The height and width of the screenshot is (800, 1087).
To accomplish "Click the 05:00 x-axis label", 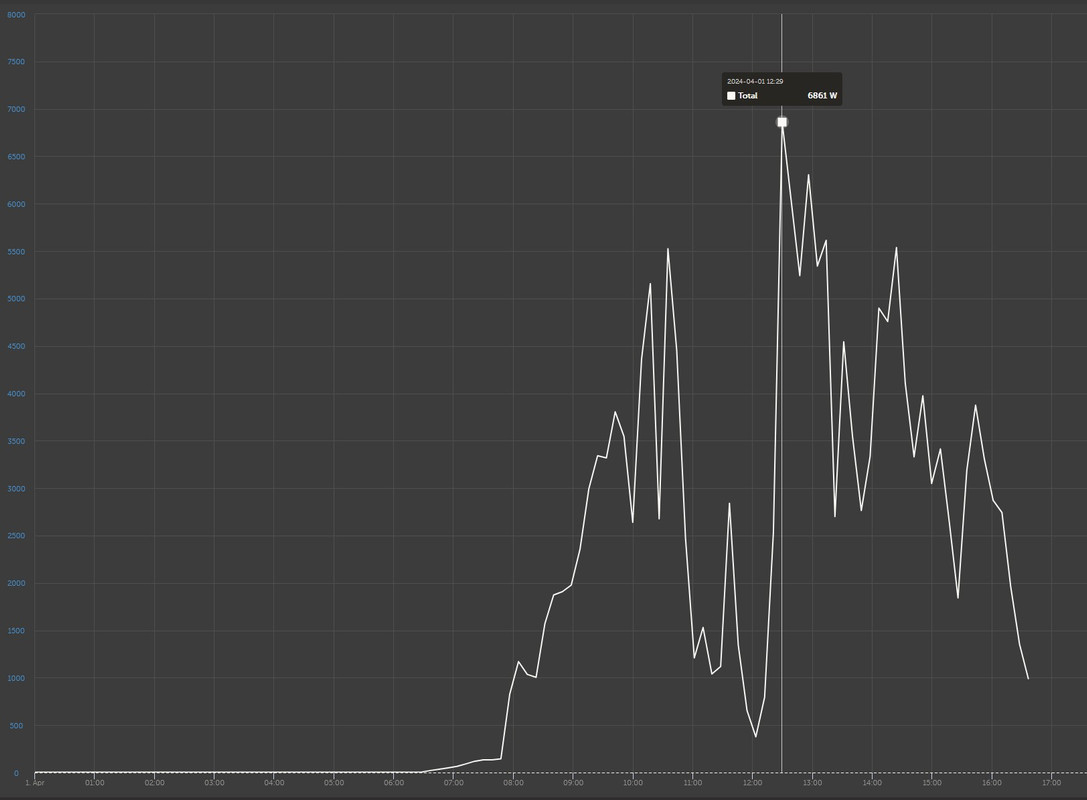I will point(334,783).
